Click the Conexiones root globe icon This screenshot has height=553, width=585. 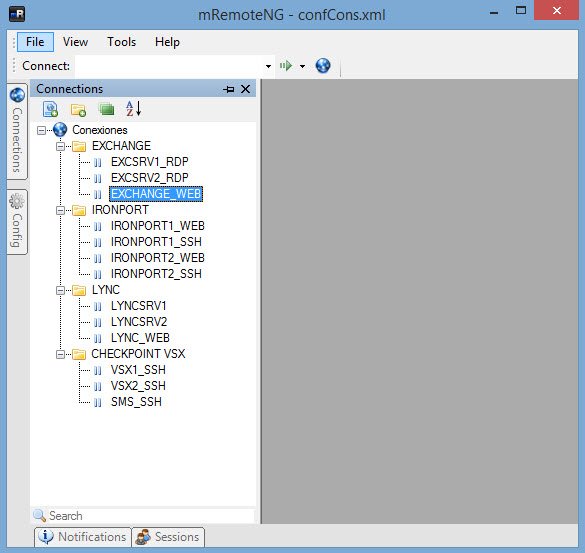[60, 130]
